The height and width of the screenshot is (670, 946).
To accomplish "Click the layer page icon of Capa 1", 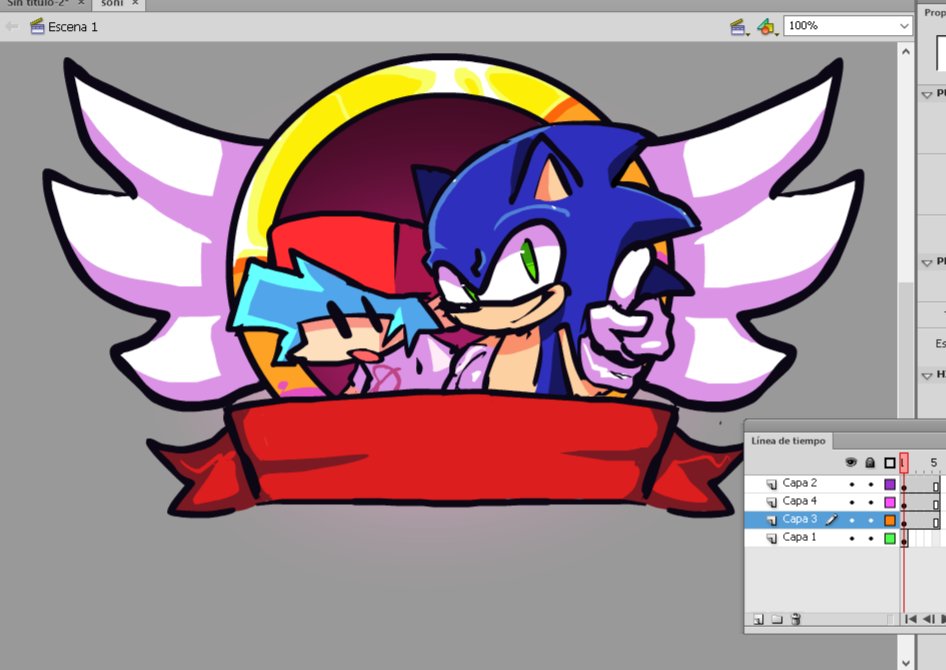I will [772, 538].
